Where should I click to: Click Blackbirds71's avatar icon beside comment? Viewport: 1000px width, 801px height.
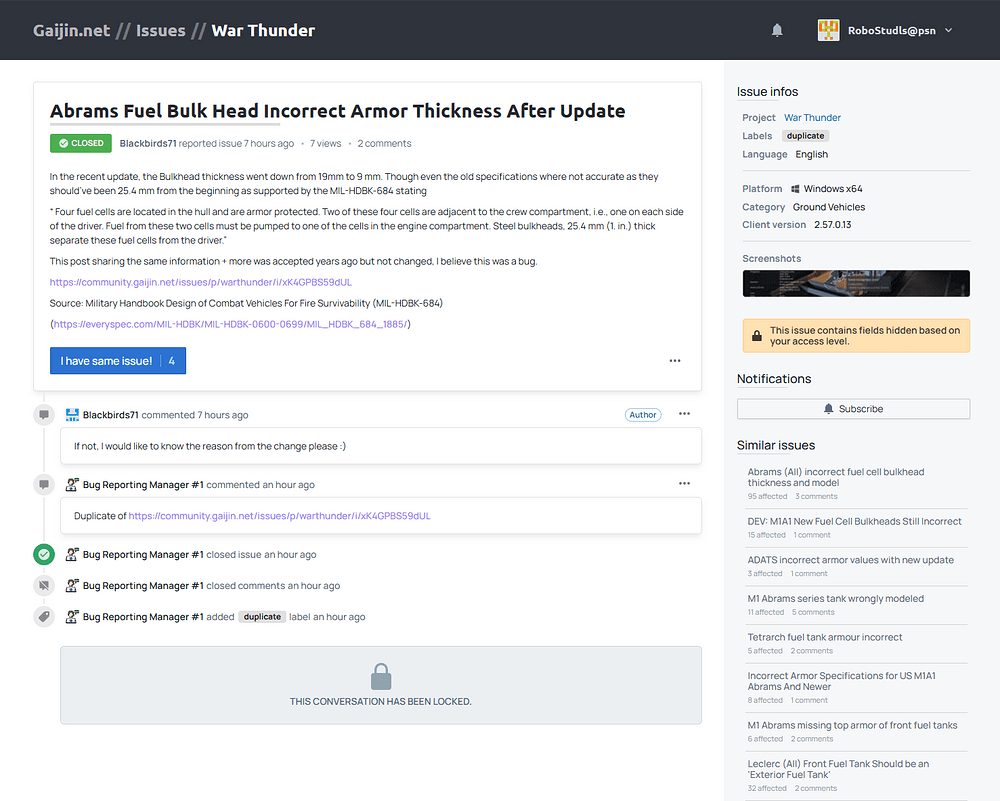pos(72,415)
